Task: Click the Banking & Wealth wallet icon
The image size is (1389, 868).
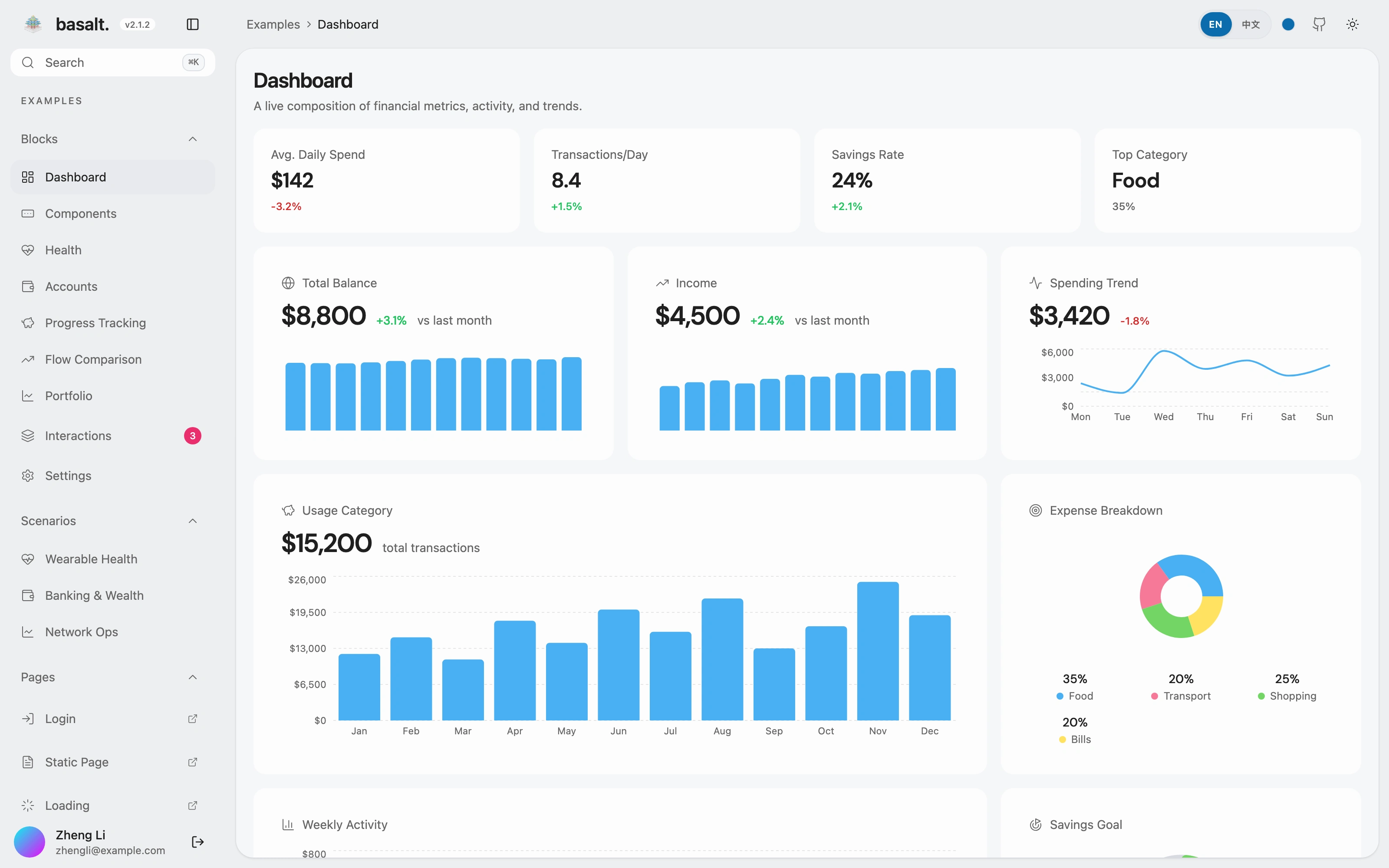Action: tap(27, 595)
